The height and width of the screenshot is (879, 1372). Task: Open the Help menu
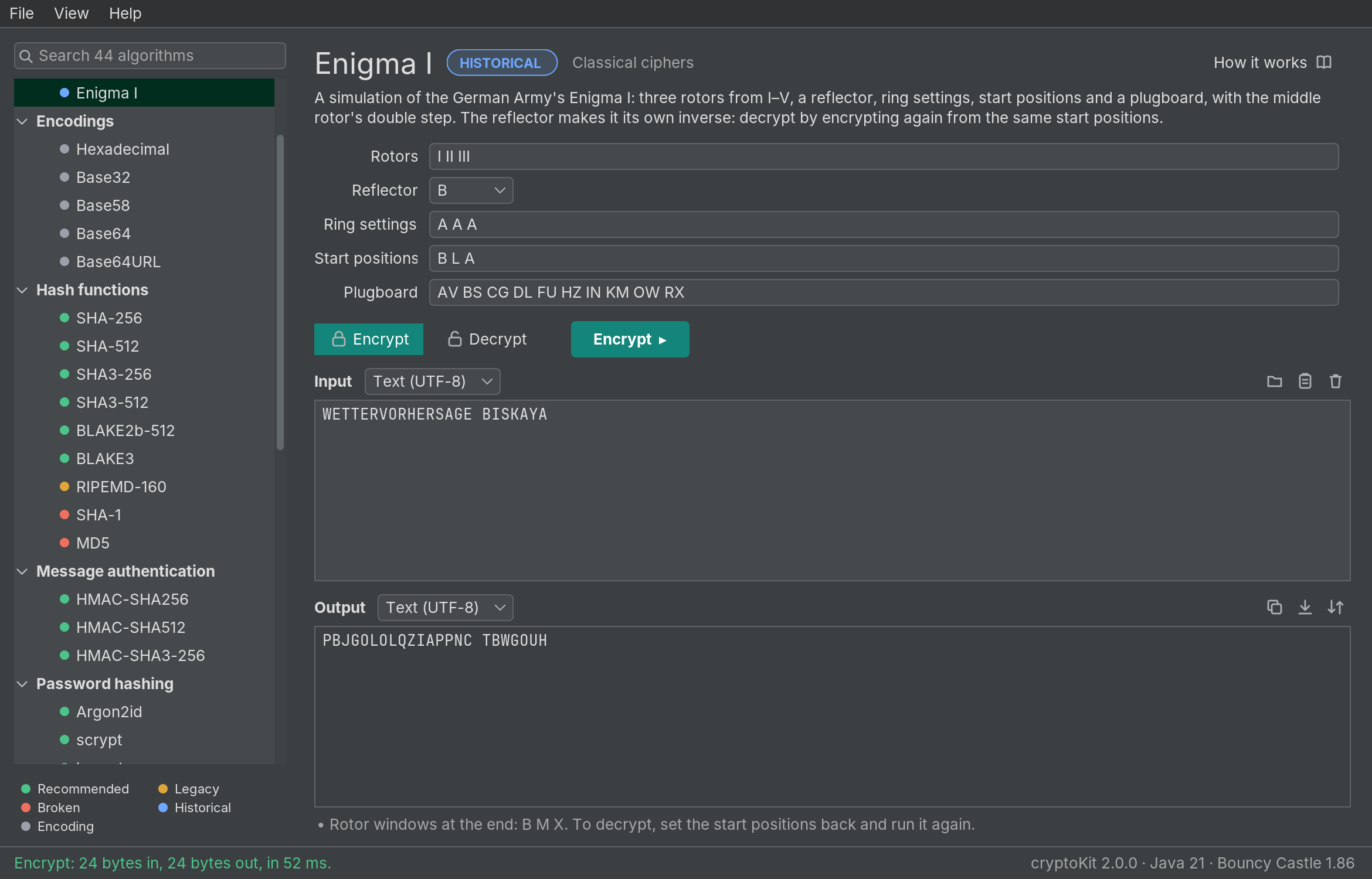(x=125, y=13)
